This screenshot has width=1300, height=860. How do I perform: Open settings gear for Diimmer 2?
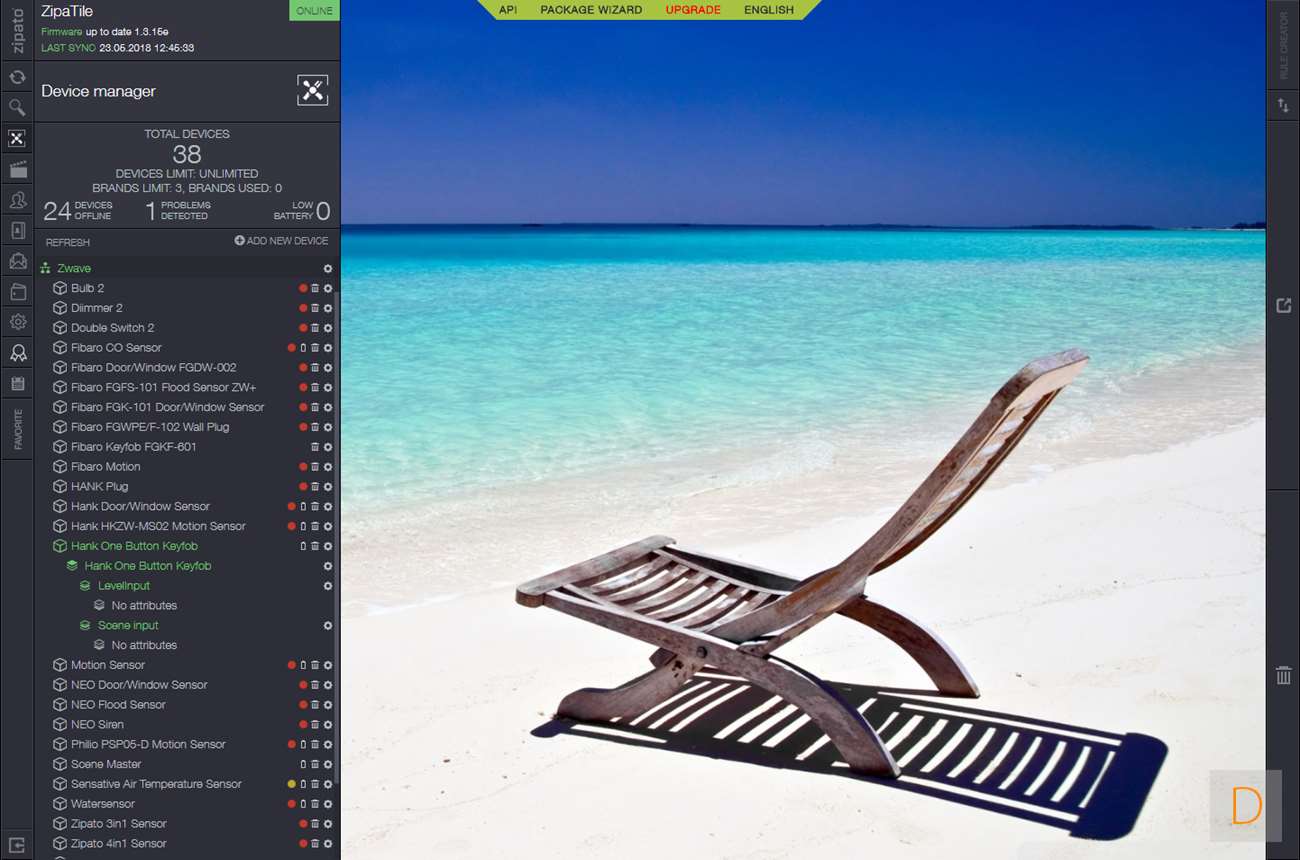328,308
